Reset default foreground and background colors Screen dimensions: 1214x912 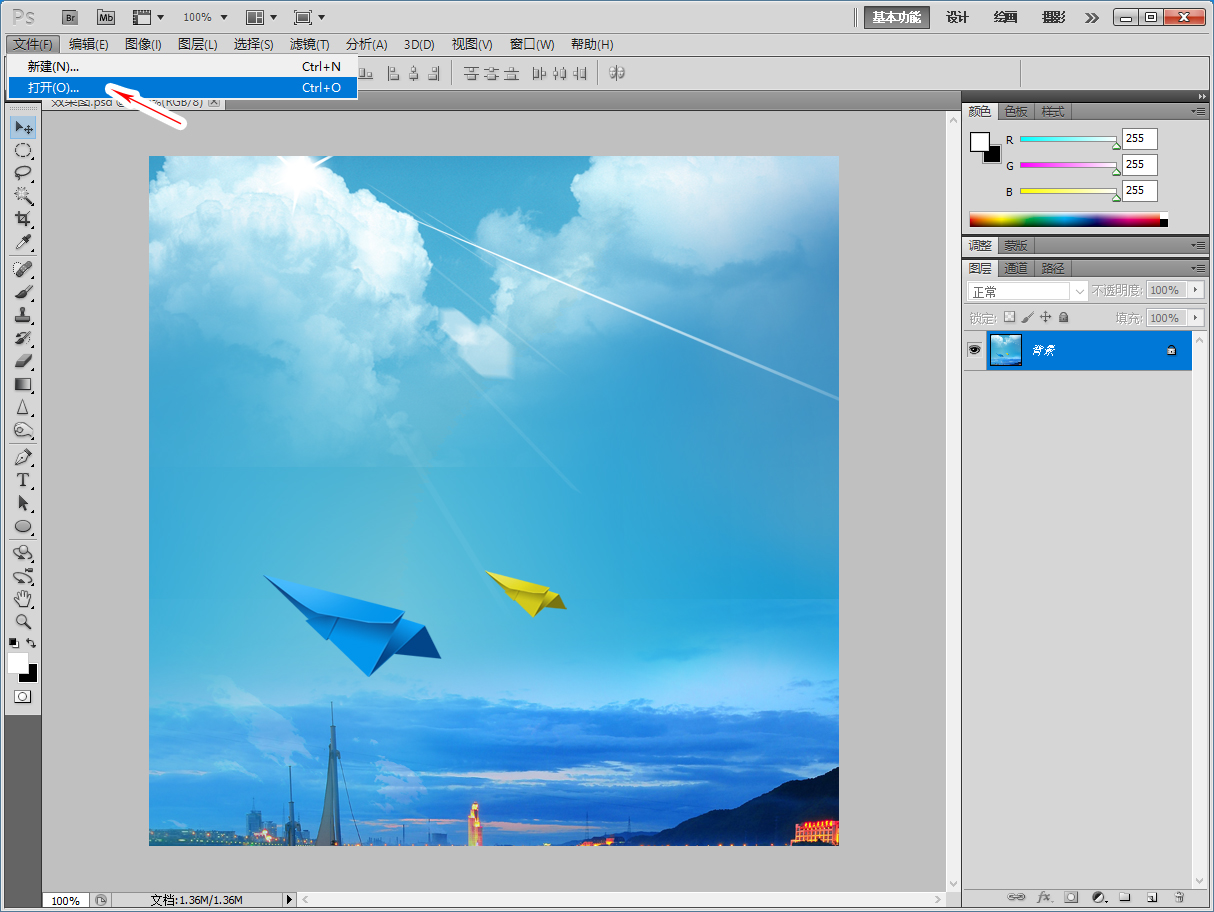(13, 643)
